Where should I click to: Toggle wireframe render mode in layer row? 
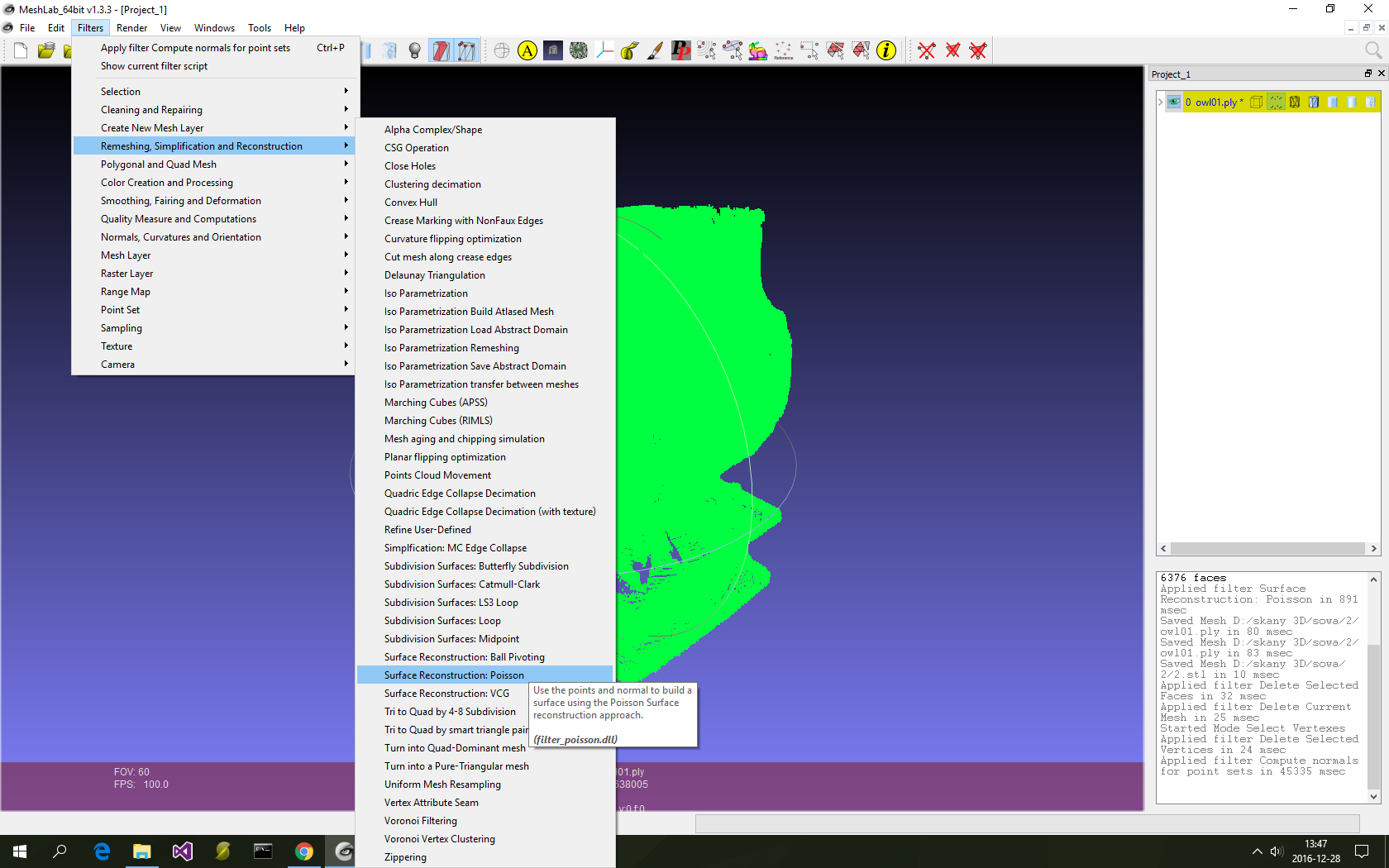point(1295,103)
